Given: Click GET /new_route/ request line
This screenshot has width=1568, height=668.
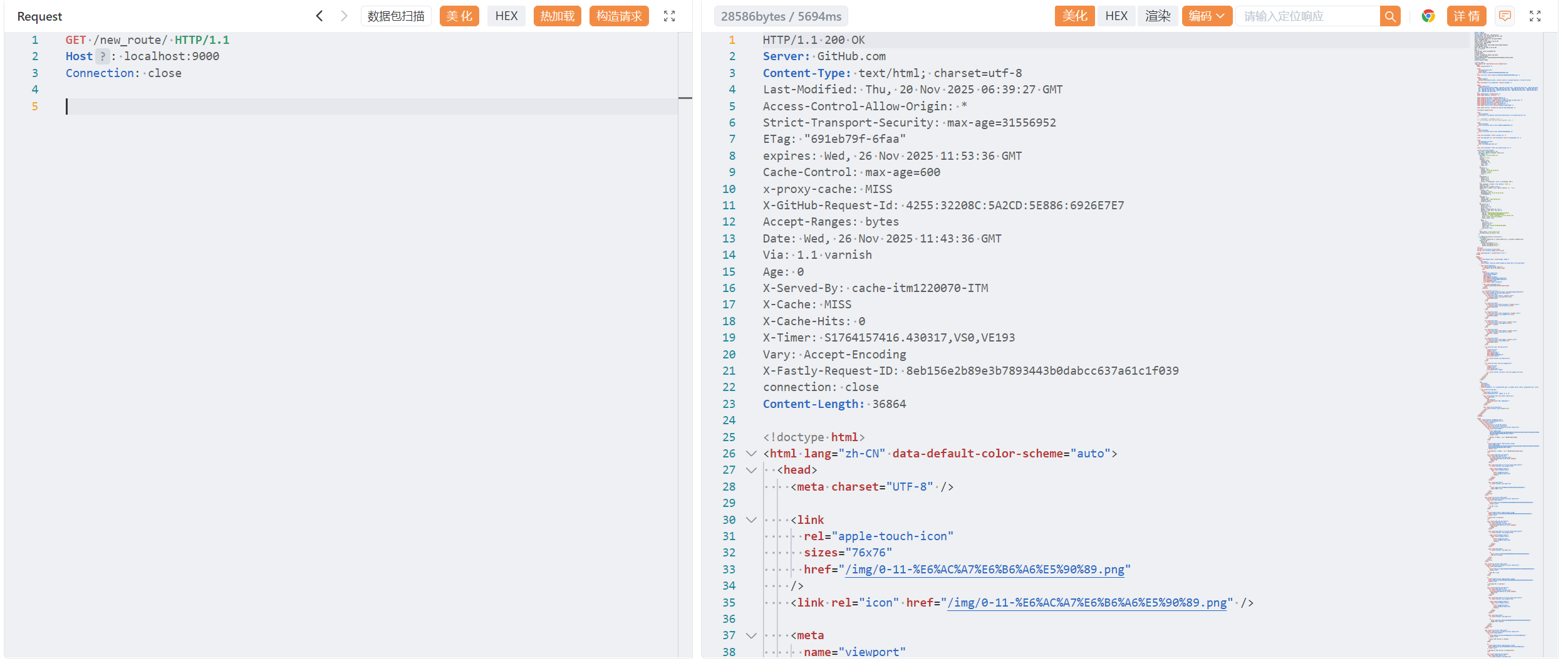Looking at the screenshot, I should click(147, 40).
